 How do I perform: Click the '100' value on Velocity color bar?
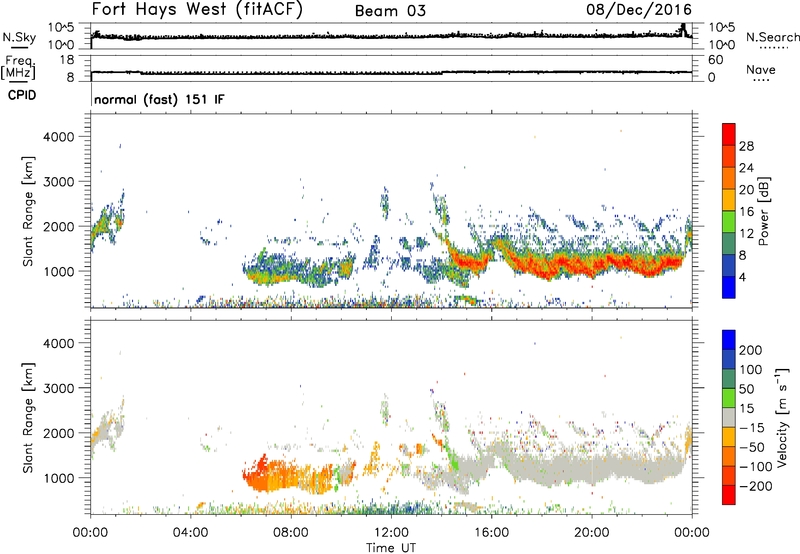pyautogui.click(x=751, y=370)
